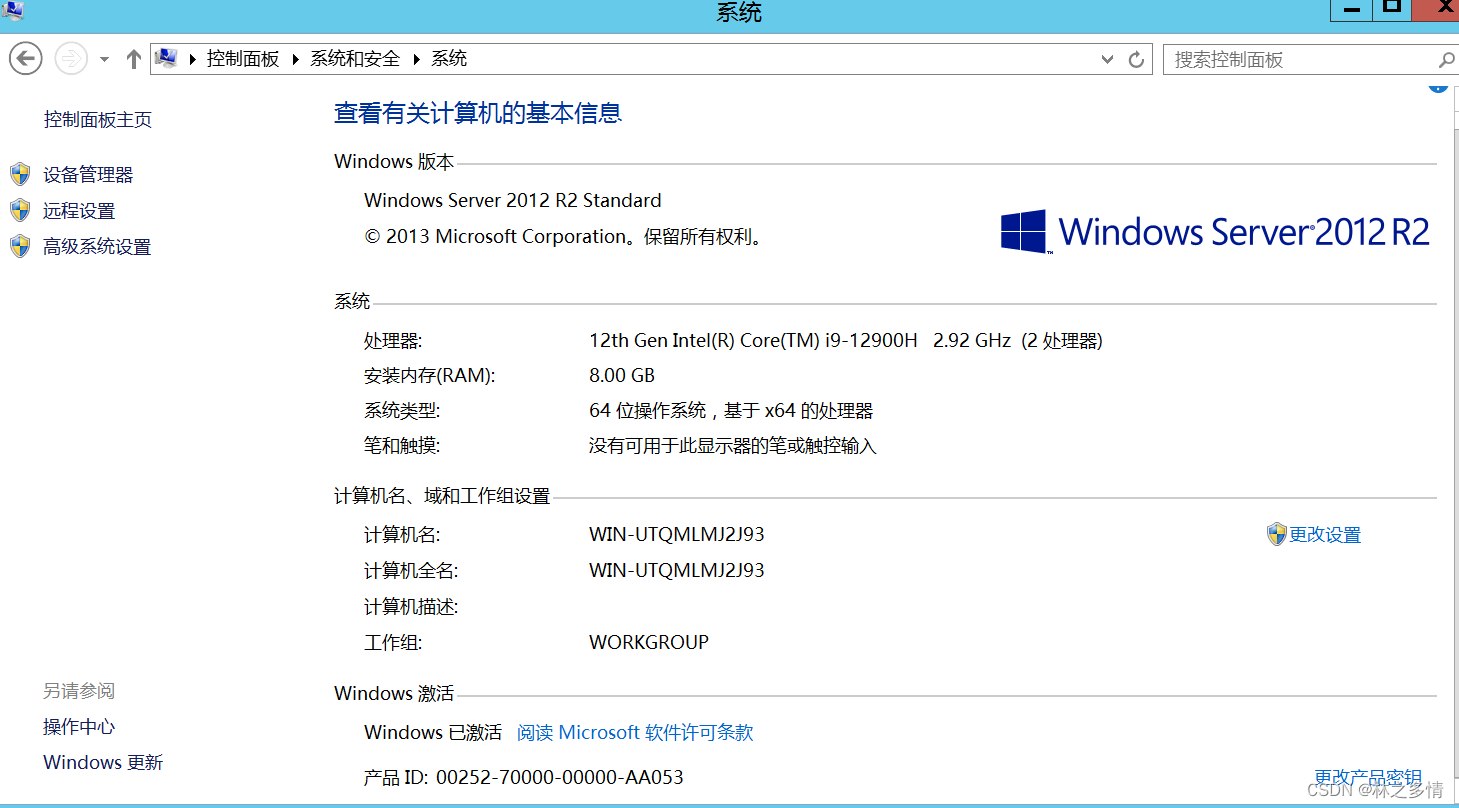This screenshot has width=1459, height=808.
Task: Expand the chevron after 控制面板 breadcrumb
Action: point(296,59)
